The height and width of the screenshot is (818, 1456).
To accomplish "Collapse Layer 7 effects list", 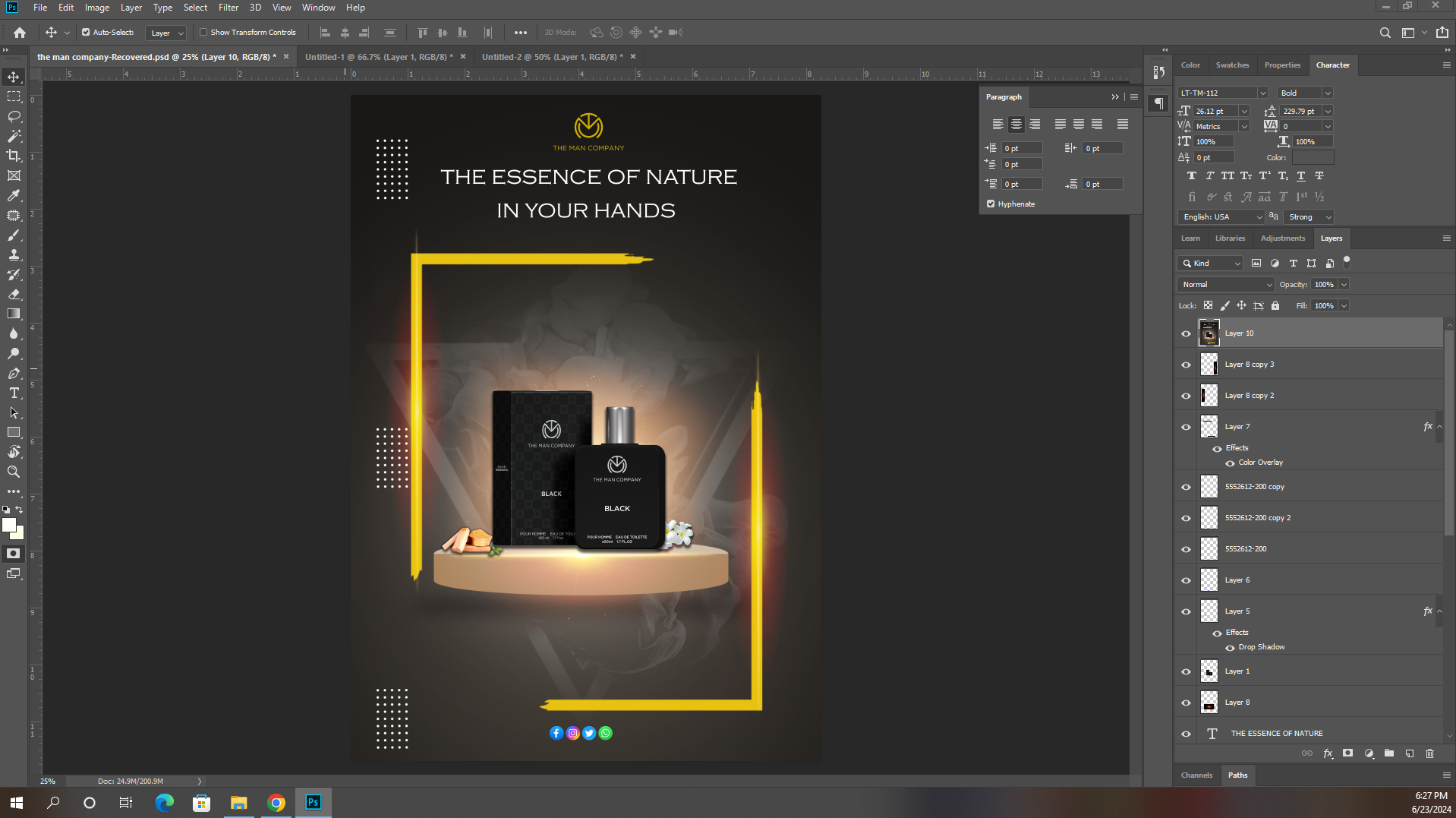I will [x=1439, y=427].
